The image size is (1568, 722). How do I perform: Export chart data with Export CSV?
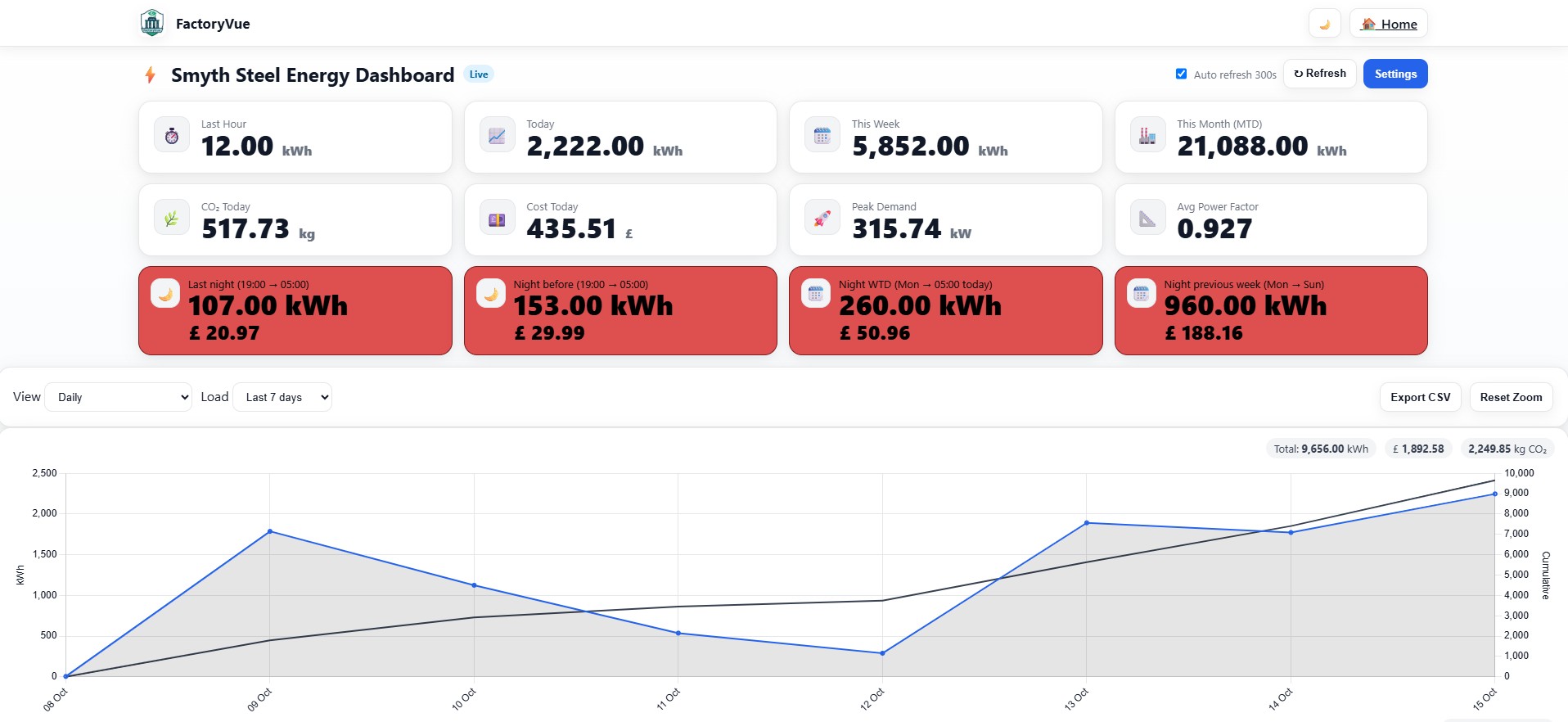tap(1420, 397)
